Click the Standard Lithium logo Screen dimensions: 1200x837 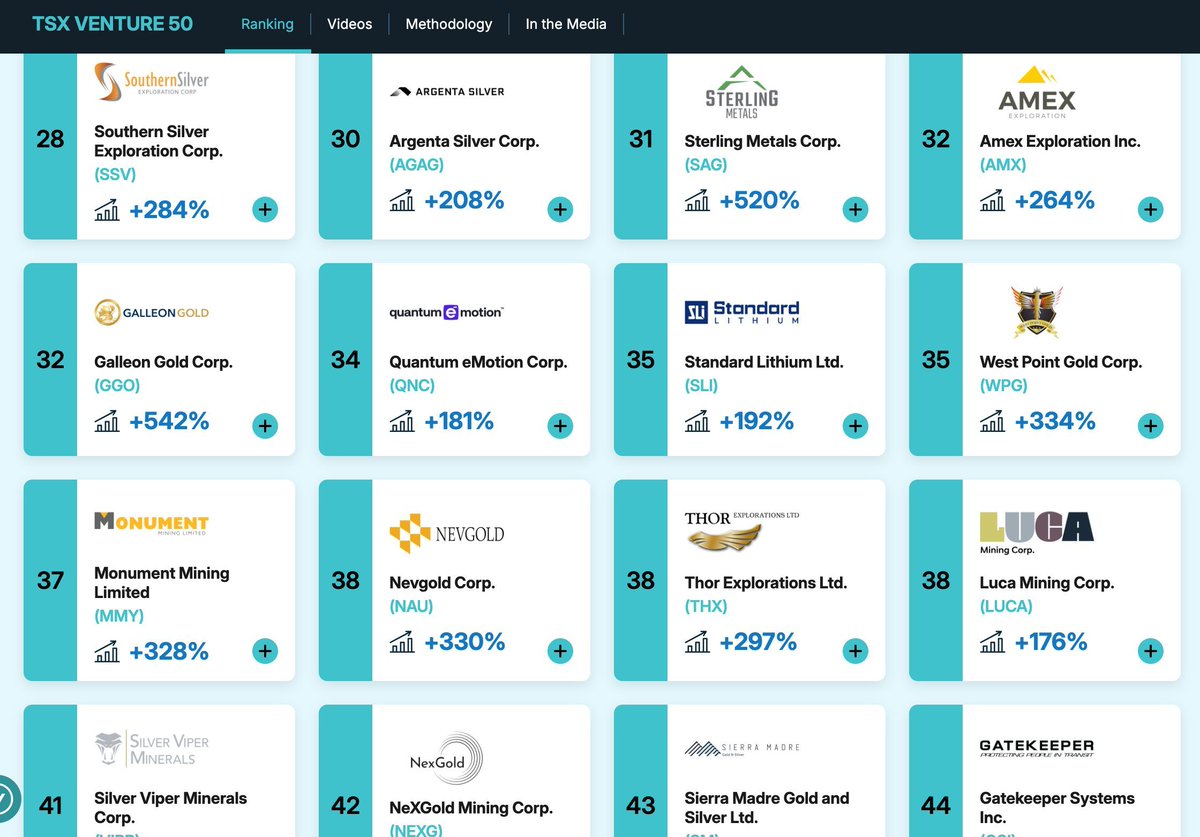pos(742,313)
